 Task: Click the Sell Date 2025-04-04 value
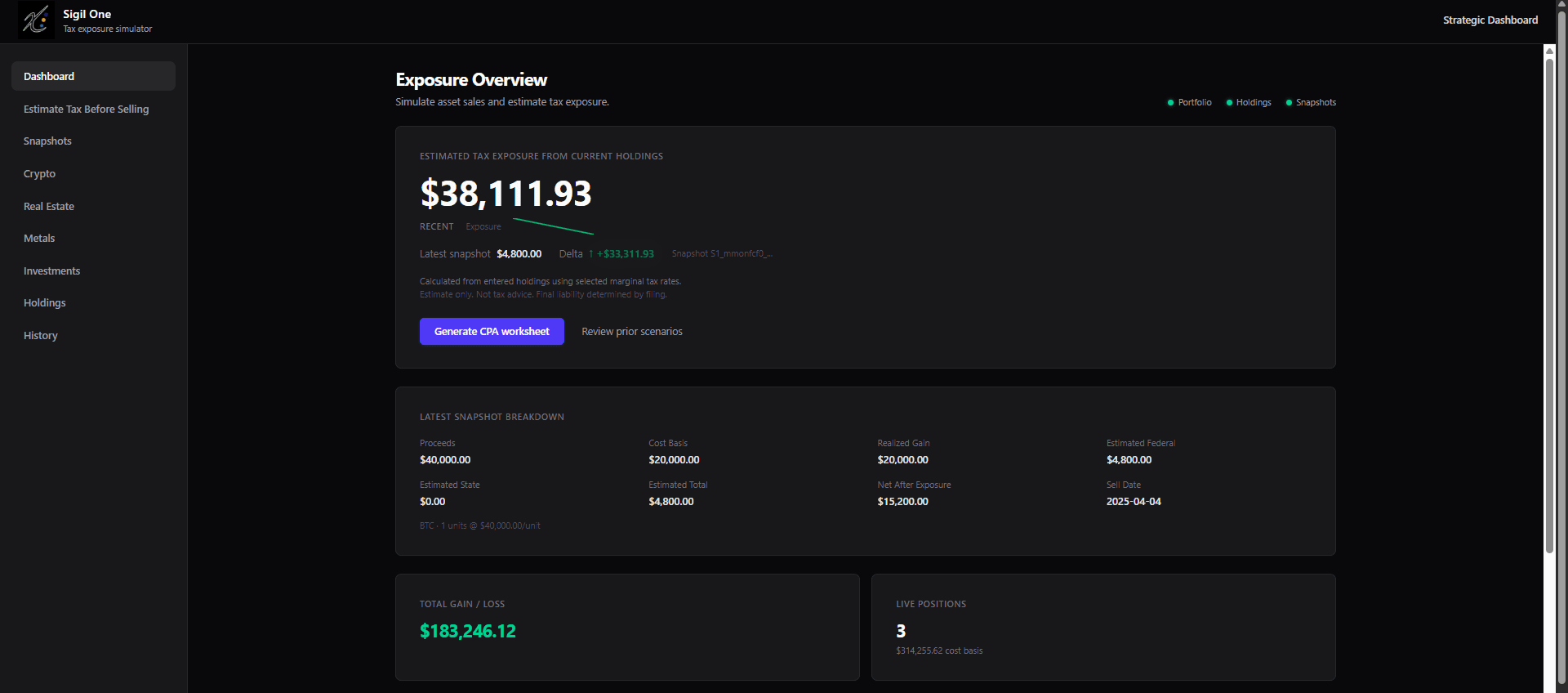[x=1134, y=502]
